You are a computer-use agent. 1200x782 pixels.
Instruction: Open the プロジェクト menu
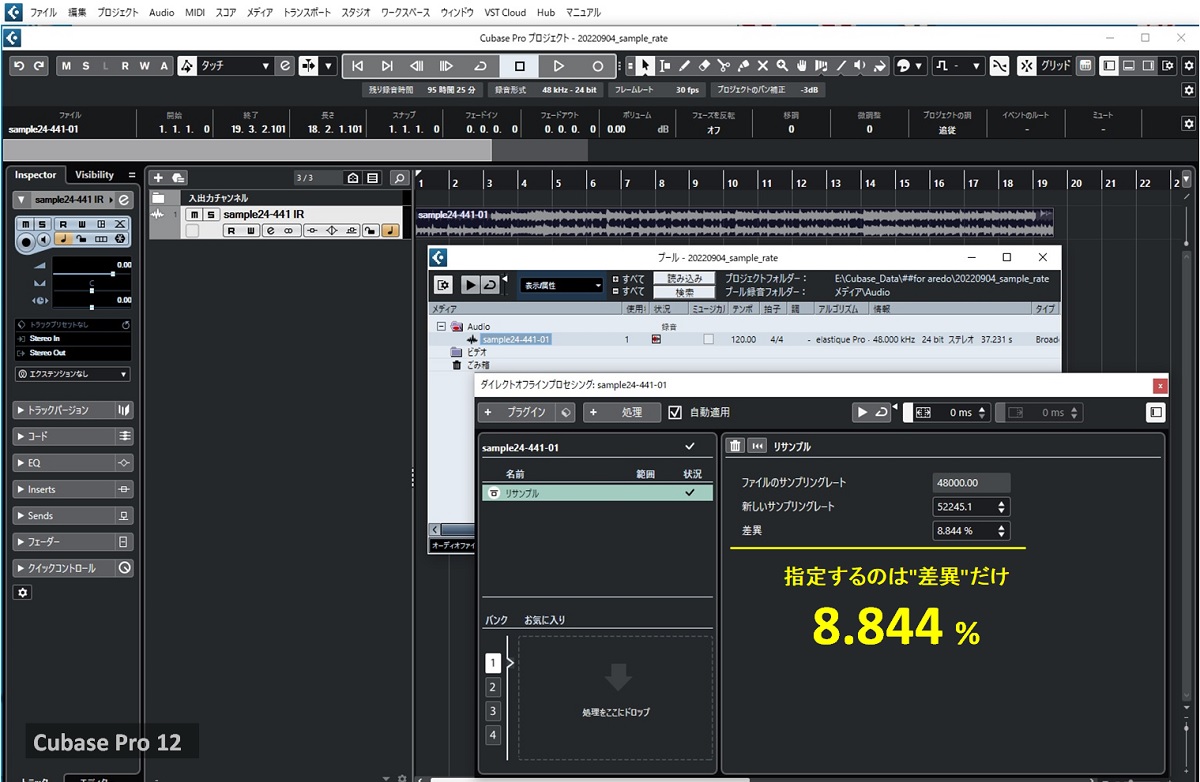119,13
